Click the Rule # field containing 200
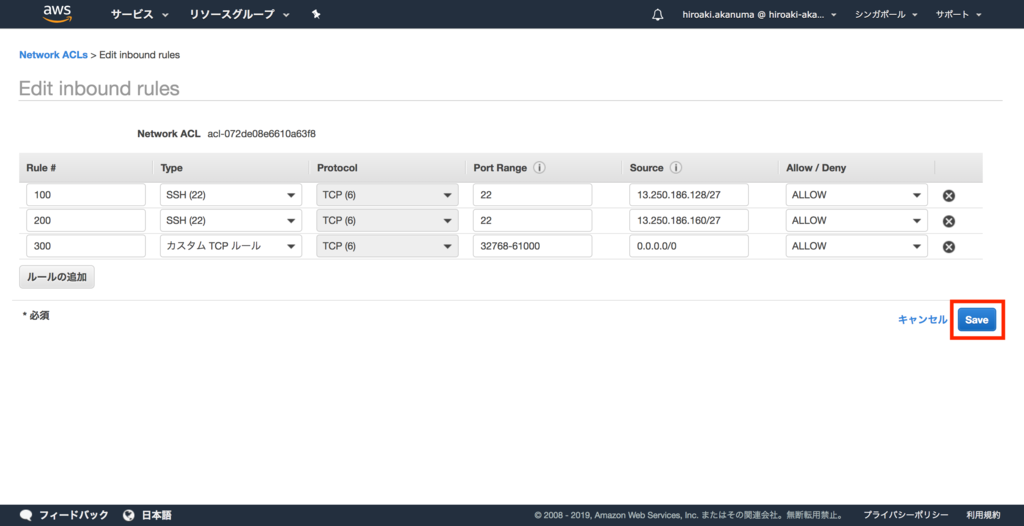The width and height of the screenshot is (1024, 526). point(86,220)
